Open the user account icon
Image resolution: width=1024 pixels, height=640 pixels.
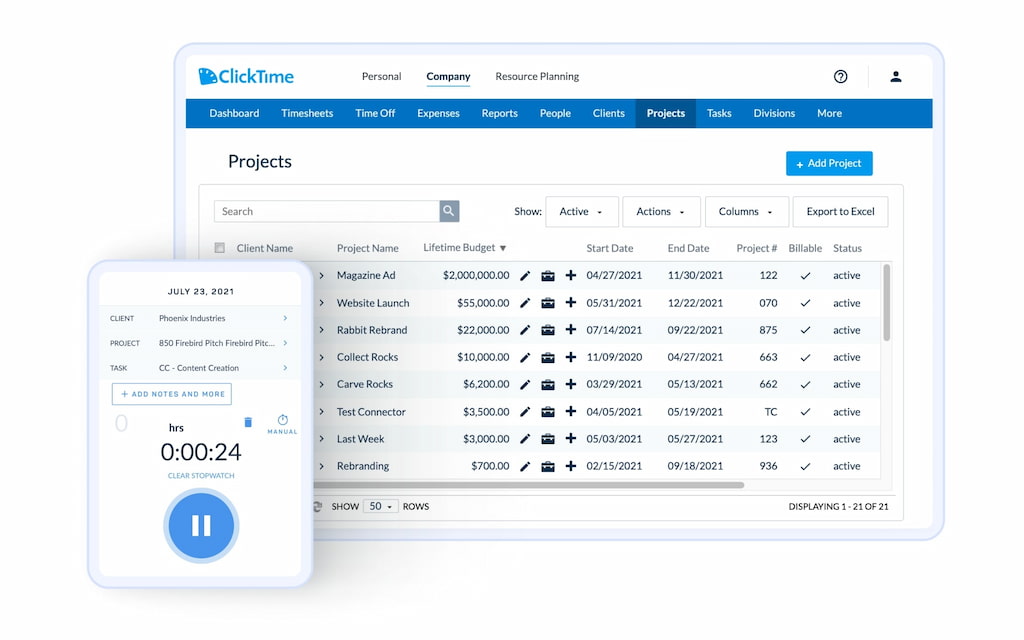tap(896, 76)
